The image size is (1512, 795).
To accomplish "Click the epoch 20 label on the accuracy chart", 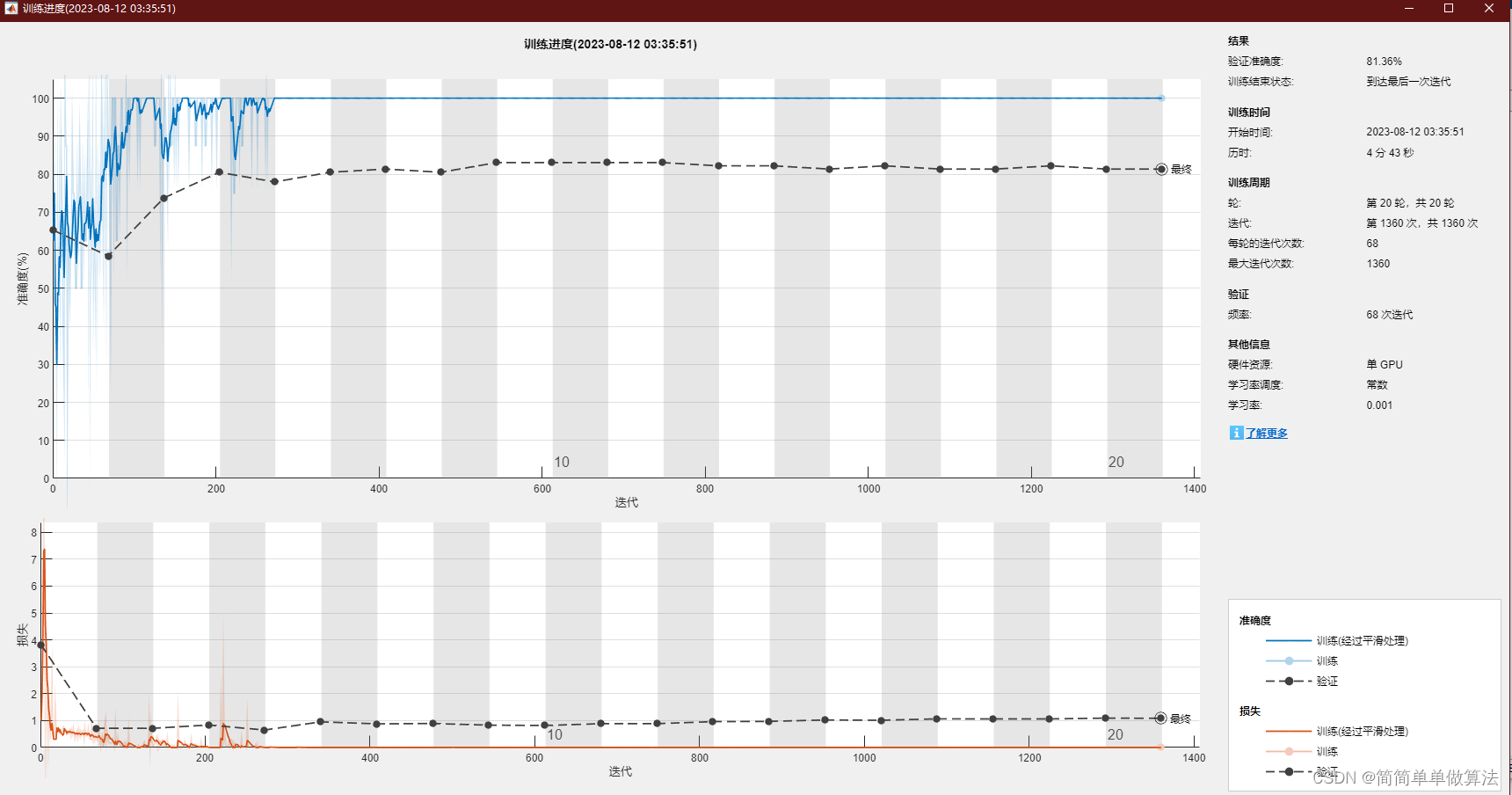I will pyautogui.click(x=1116, y=463).
